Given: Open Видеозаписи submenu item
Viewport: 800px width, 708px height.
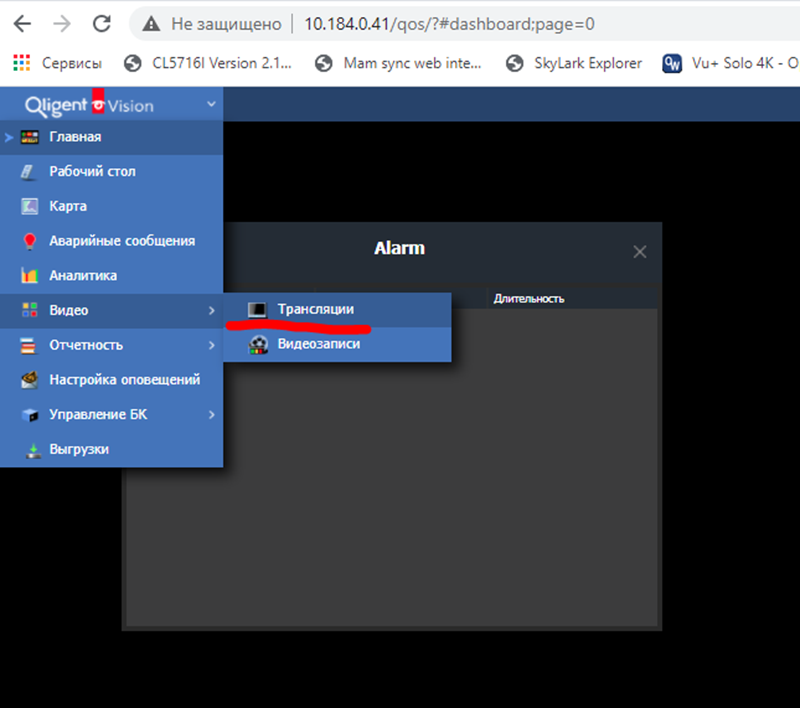Looking at the screenshot, I should 337,344.
